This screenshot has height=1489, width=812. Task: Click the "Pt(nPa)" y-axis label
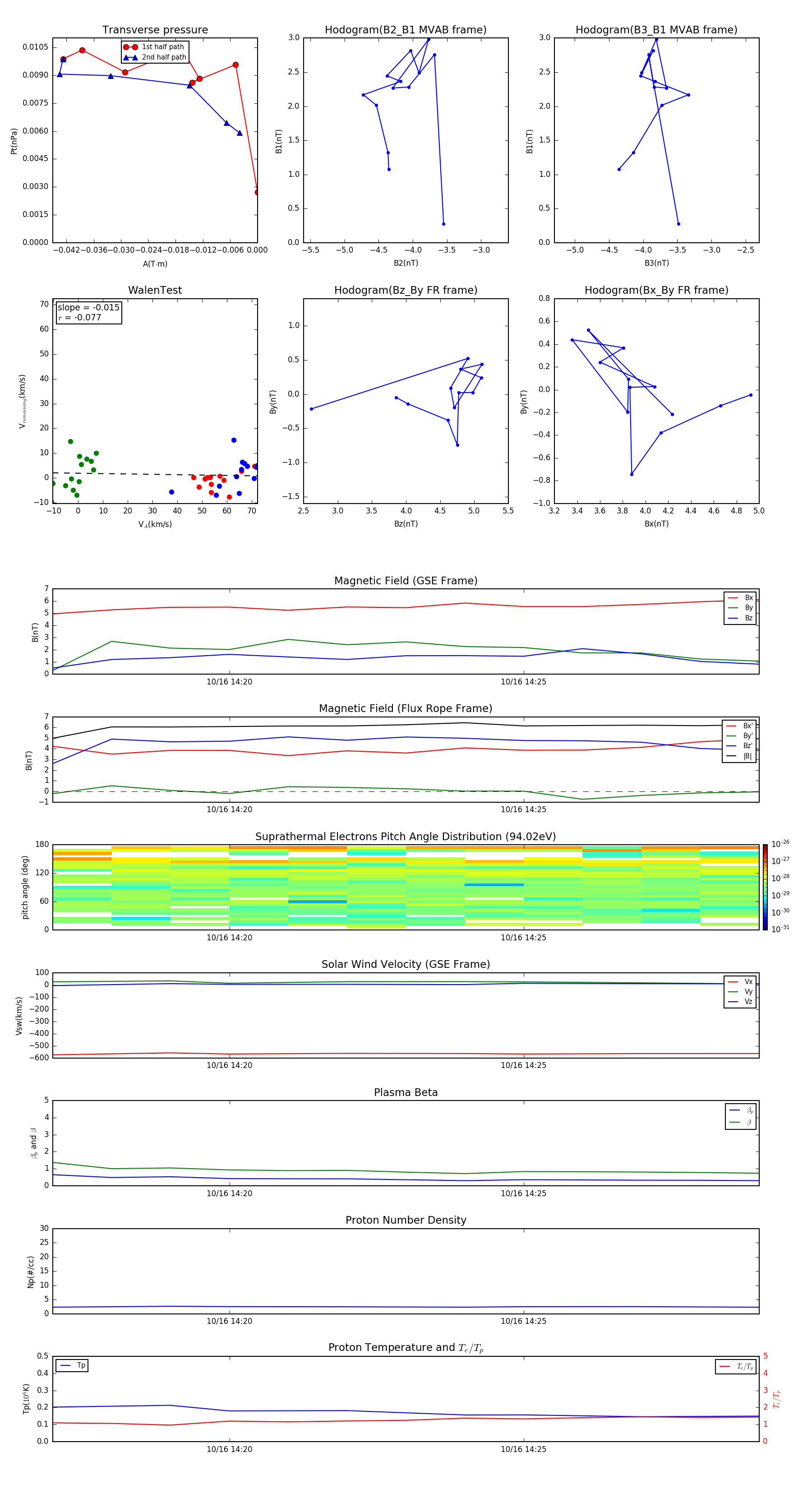click(14, 141)
